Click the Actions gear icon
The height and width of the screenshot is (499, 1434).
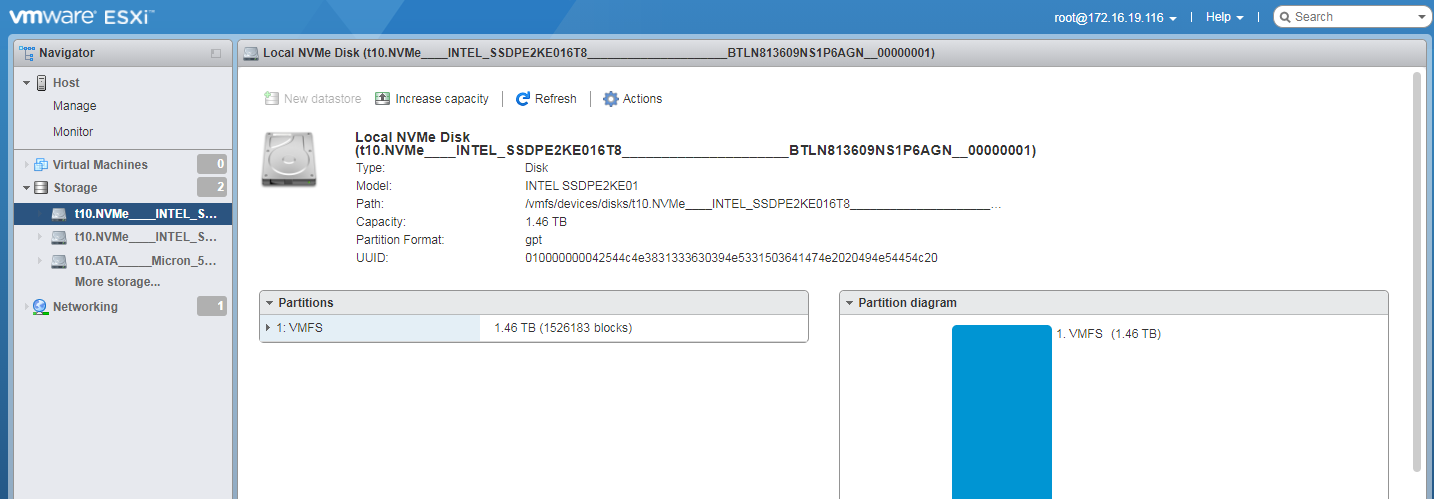610,99
